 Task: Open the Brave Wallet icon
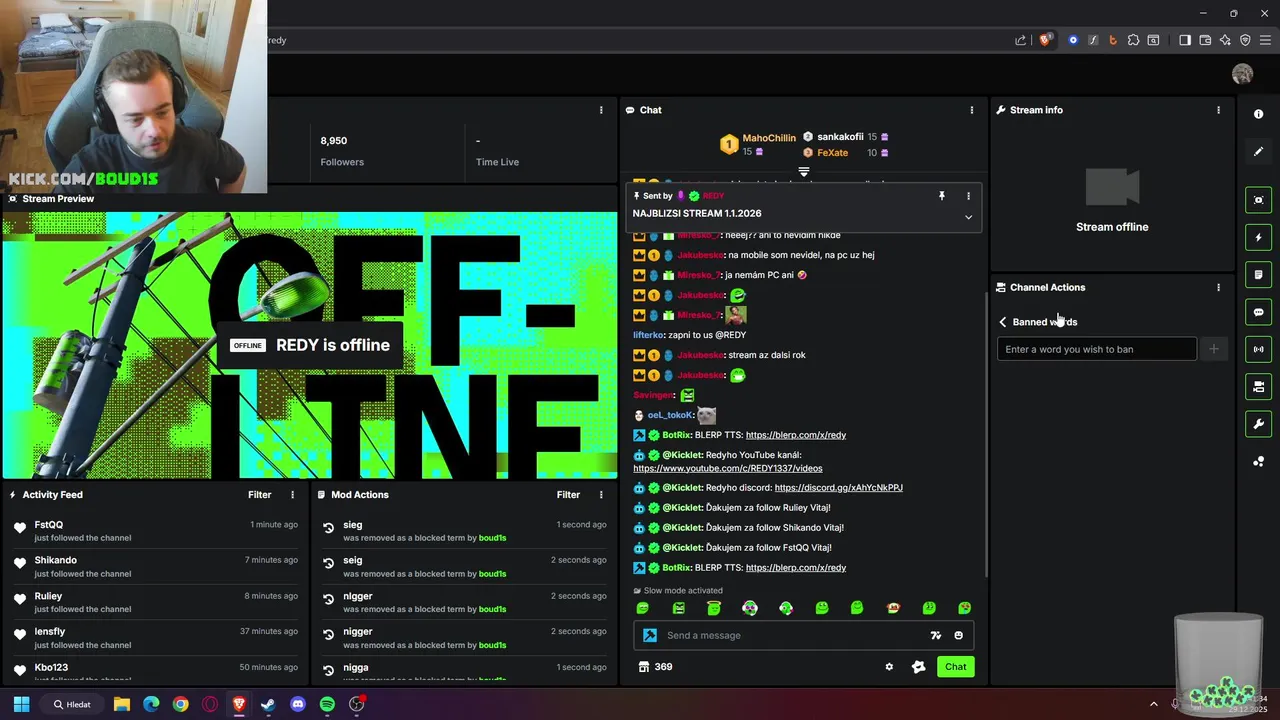click(x=1205, y=40)
